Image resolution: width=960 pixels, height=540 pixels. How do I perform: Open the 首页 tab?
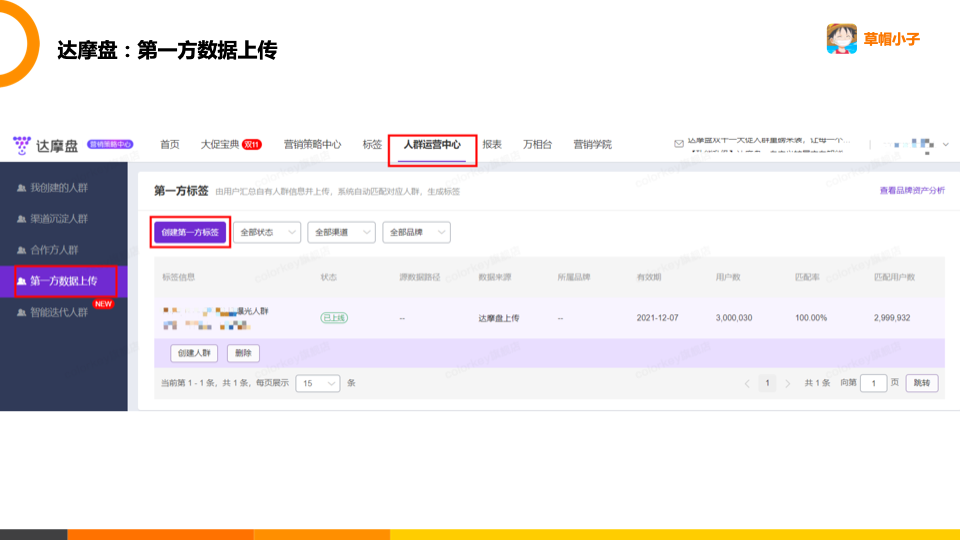170,144
